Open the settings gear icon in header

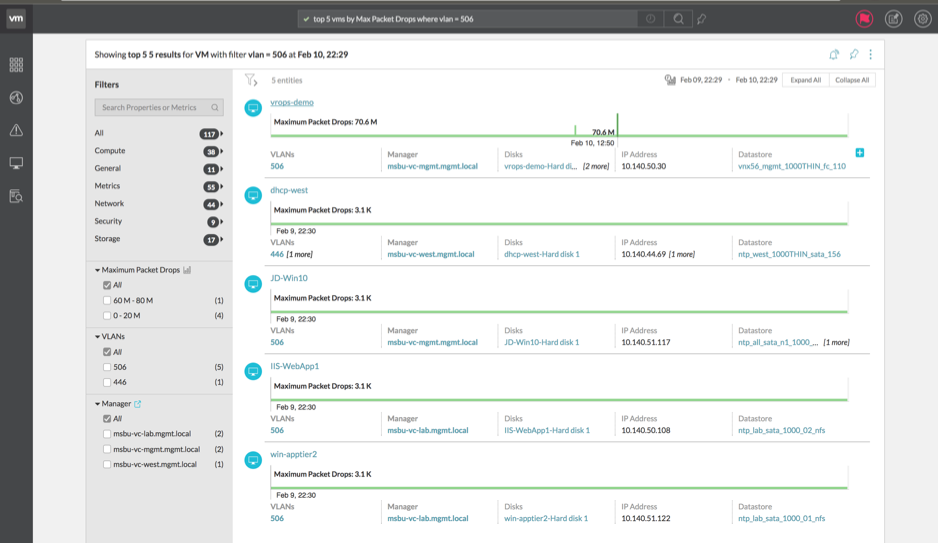[x=922, y=19]
